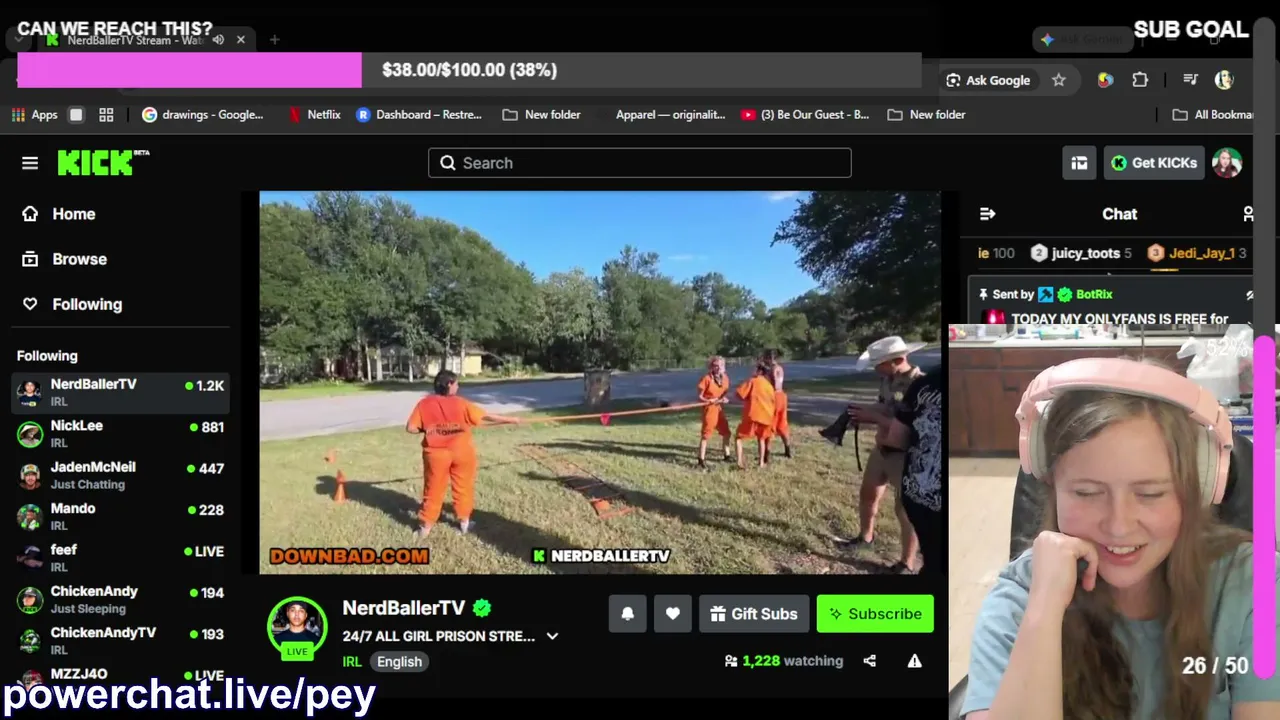This screenshot has width=1280, height=720.
Task: Open the ChickenAndyTV channel
Action: click(120, 641)
